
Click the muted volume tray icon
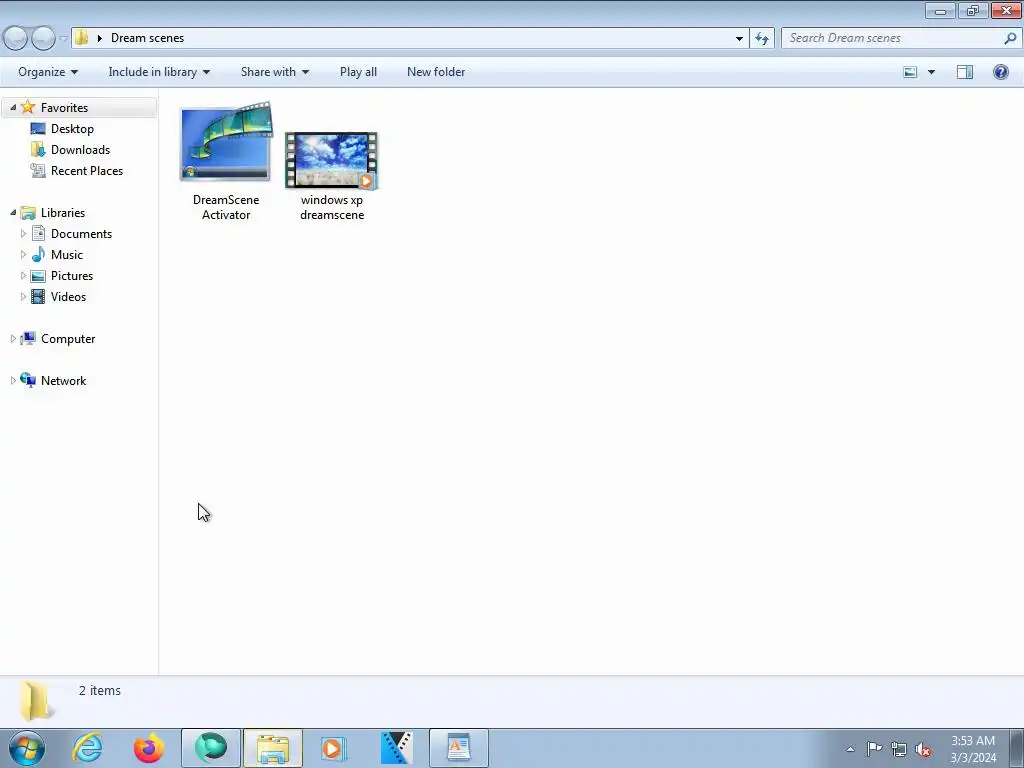click(923, 749)
